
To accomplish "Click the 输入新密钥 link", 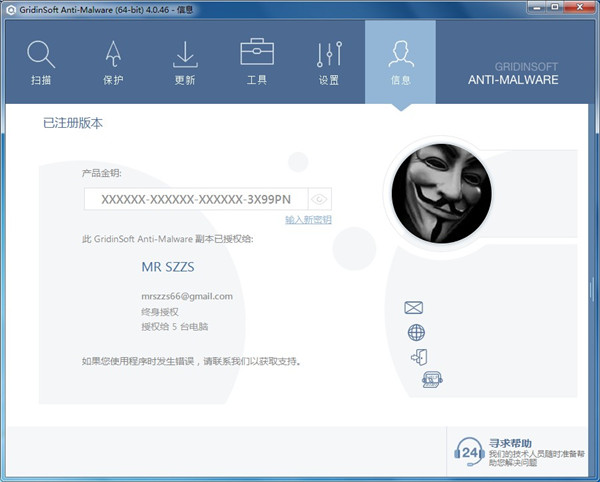I will click(x=308, y=220).
